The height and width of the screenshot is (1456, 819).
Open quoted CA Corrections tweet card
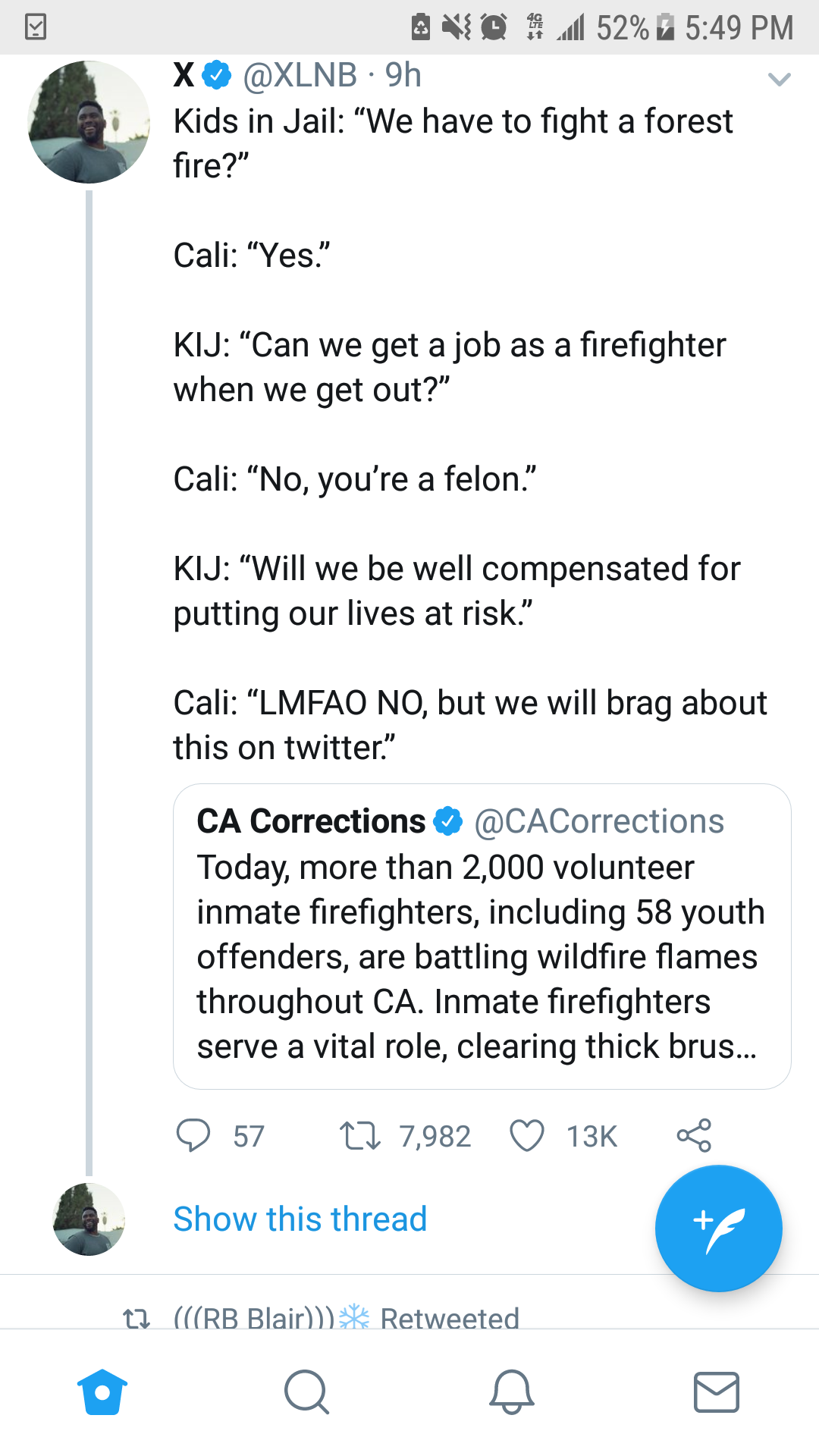coord(482,955)
